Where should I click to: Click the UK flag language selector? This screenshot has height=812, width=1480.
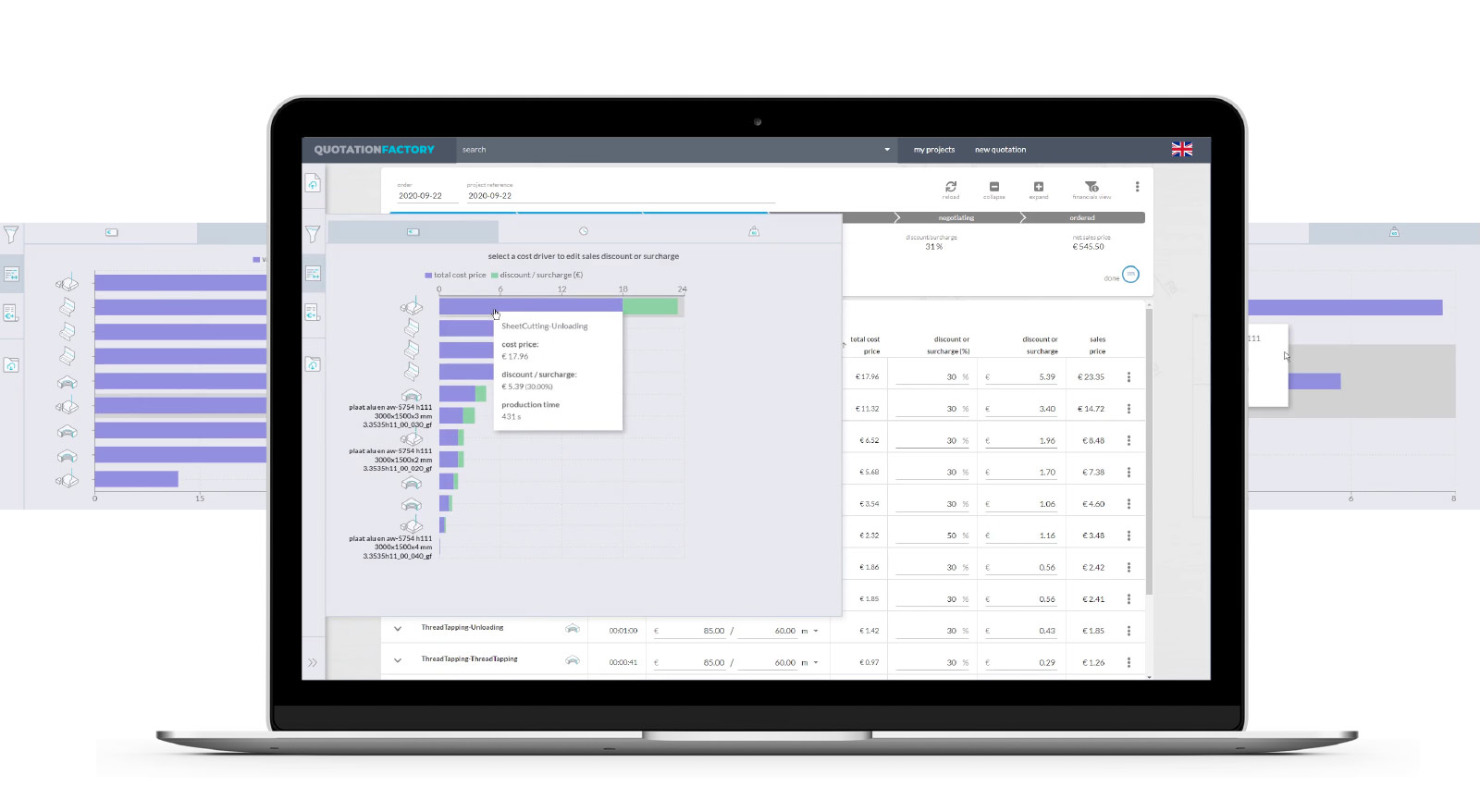(x=1182, y=150)
